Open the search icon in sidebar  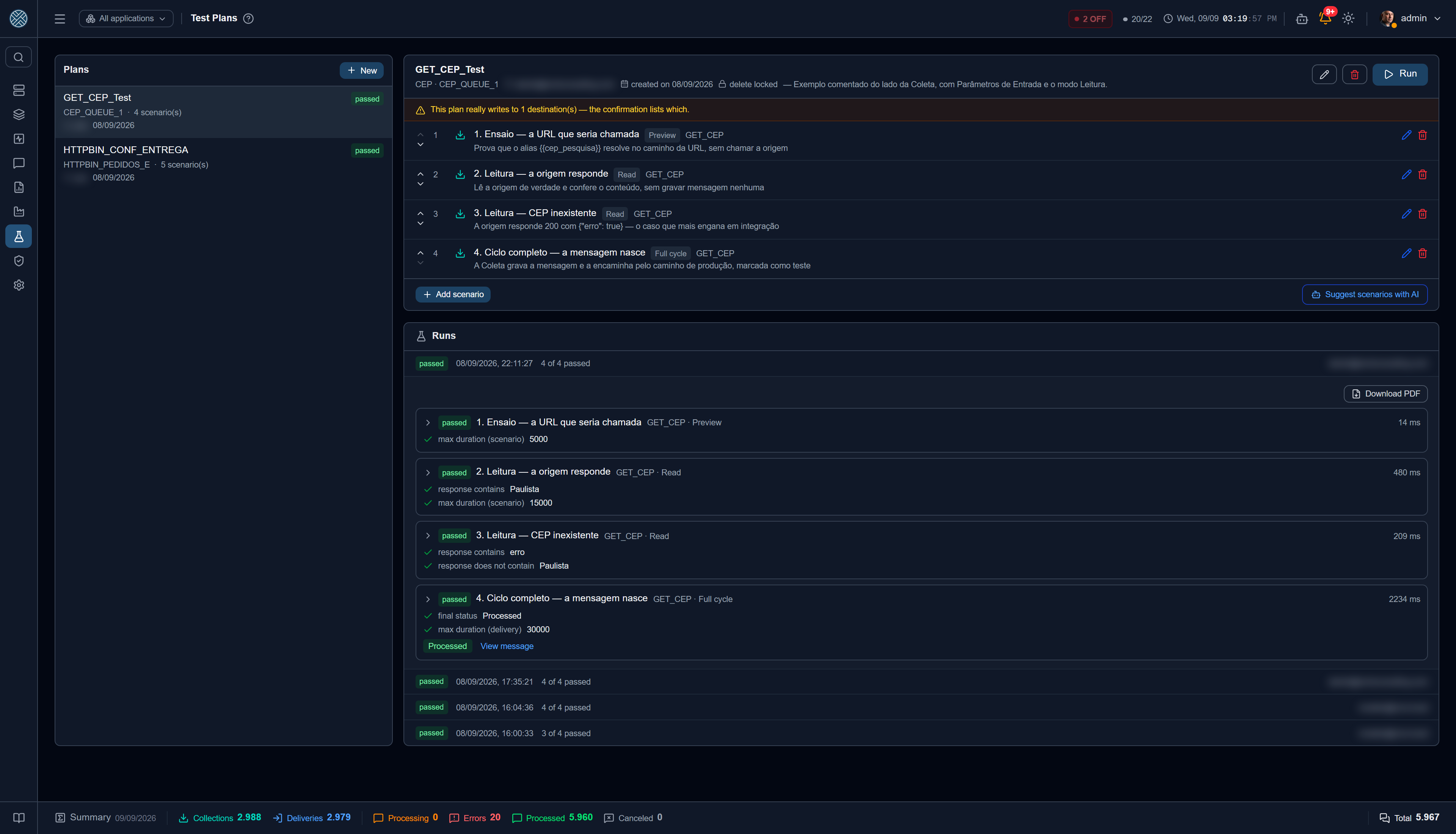click(x=18, y=57)
